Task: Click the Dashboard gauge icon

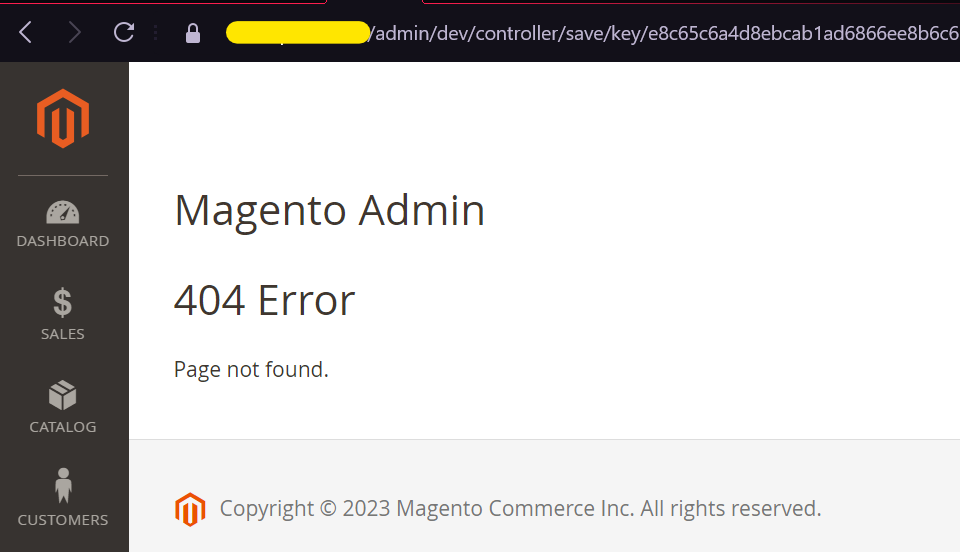Action: coord(63,212)
